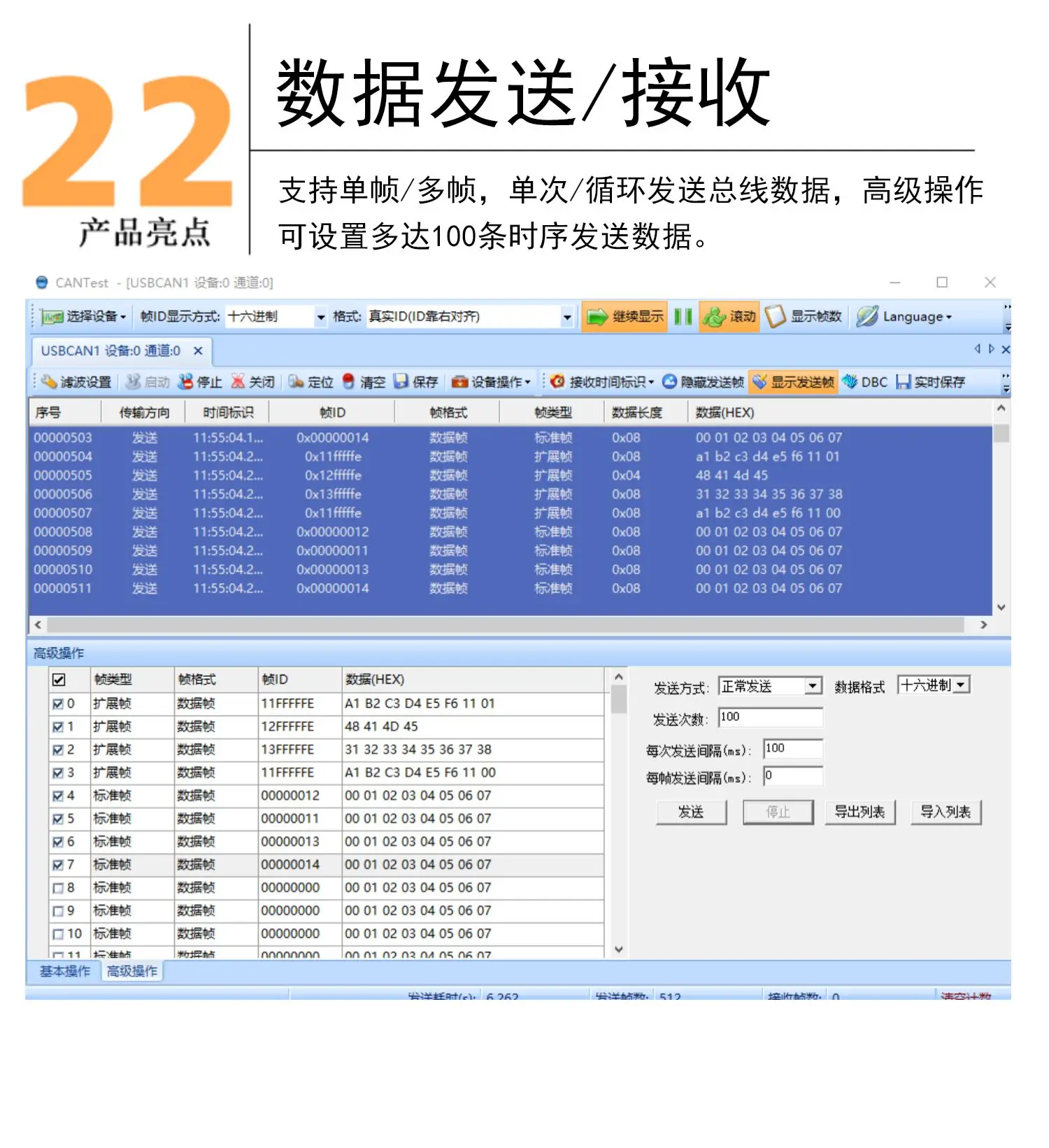
Task: Toggle the 滚动 scroll option
Action: 729,317
